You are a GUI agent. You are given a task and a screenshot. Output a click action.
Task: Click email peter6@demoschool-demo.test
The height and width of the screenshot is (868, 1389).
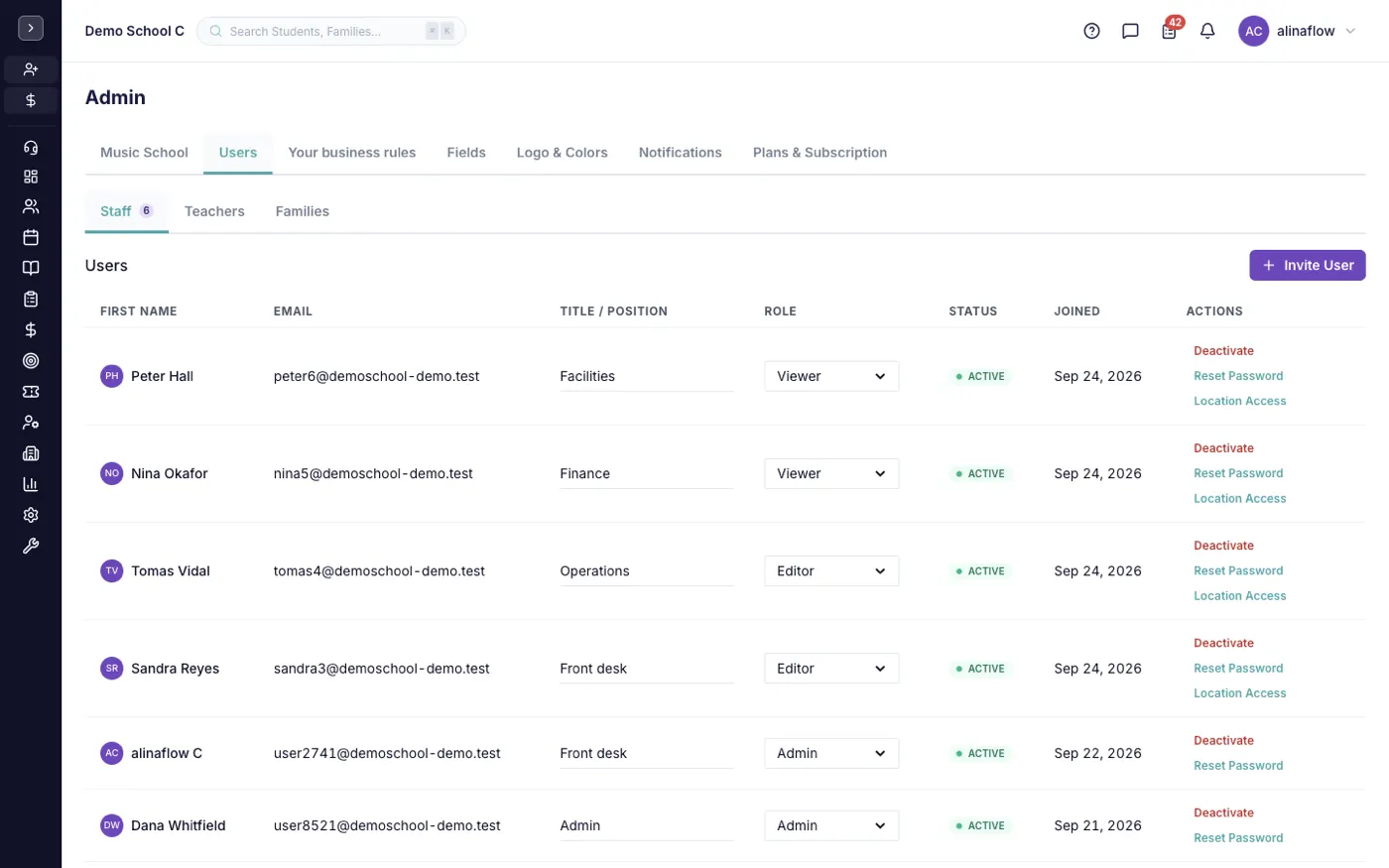coord(376,376)
